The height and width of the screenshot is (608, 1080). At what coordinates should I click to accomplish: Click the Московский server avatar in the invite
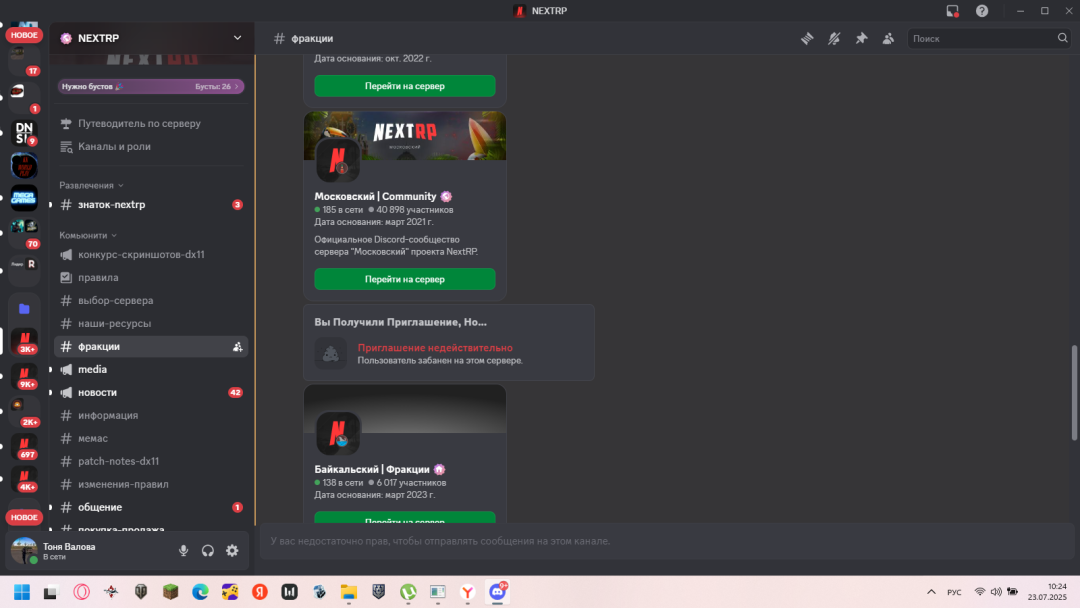(x=338, y=160)
